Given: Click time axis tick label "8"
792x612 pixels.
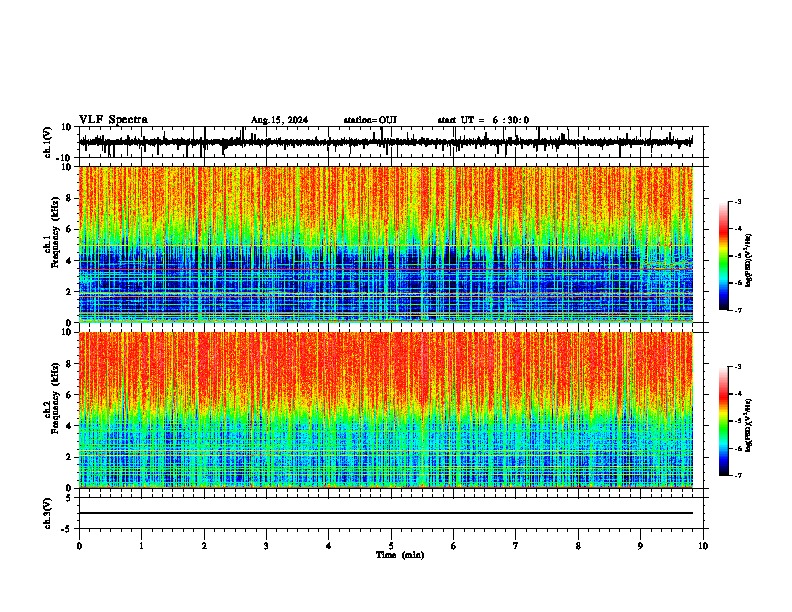Looking at the screenshot, I should coord(578,546).
